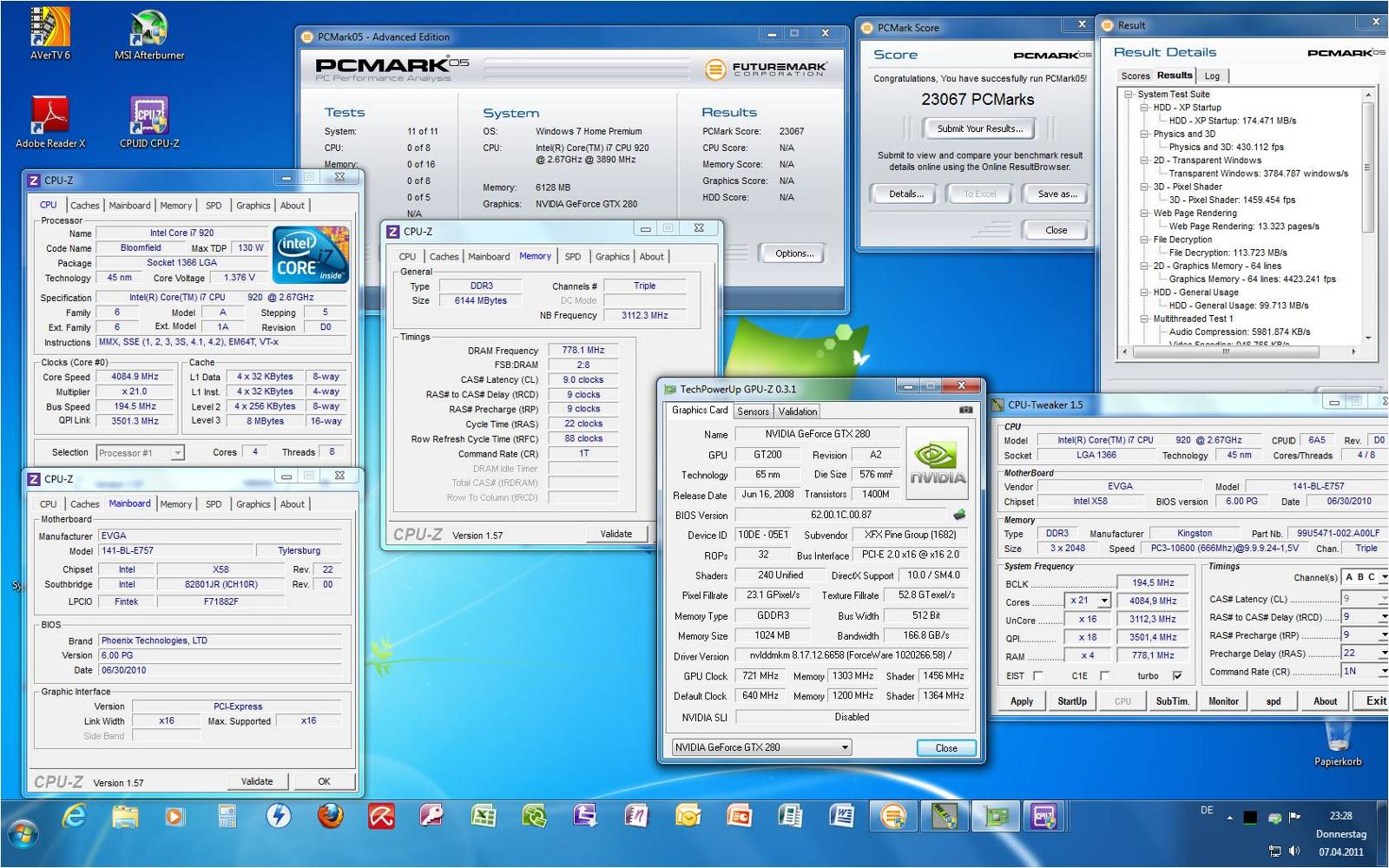The image size is (1389, 868).
Task: Click the Options button in PCMark05
Action: 794,253
